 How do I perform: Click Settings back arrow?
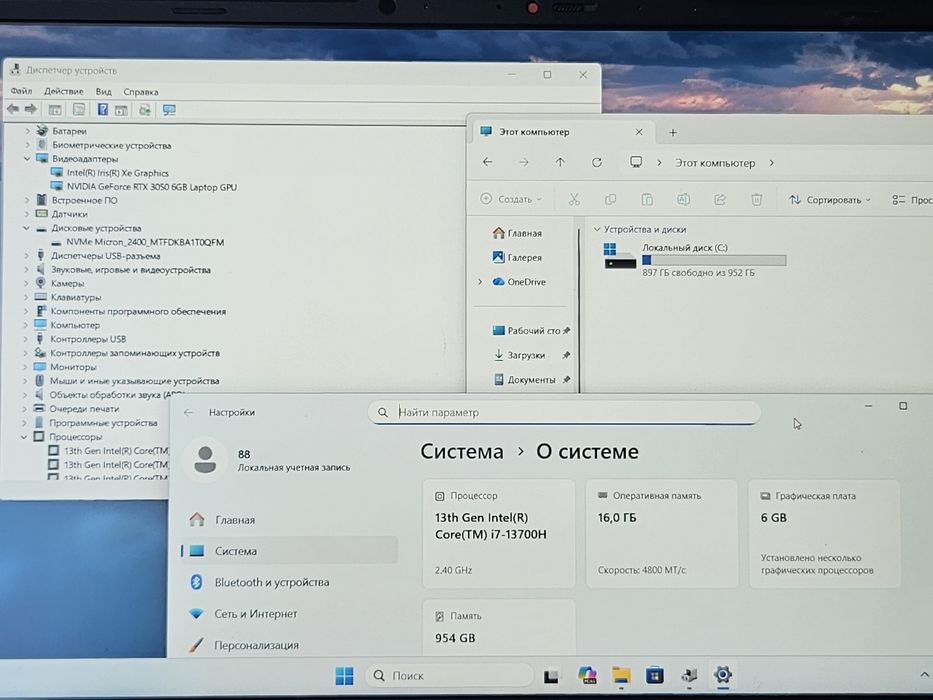tap(189, 412)
